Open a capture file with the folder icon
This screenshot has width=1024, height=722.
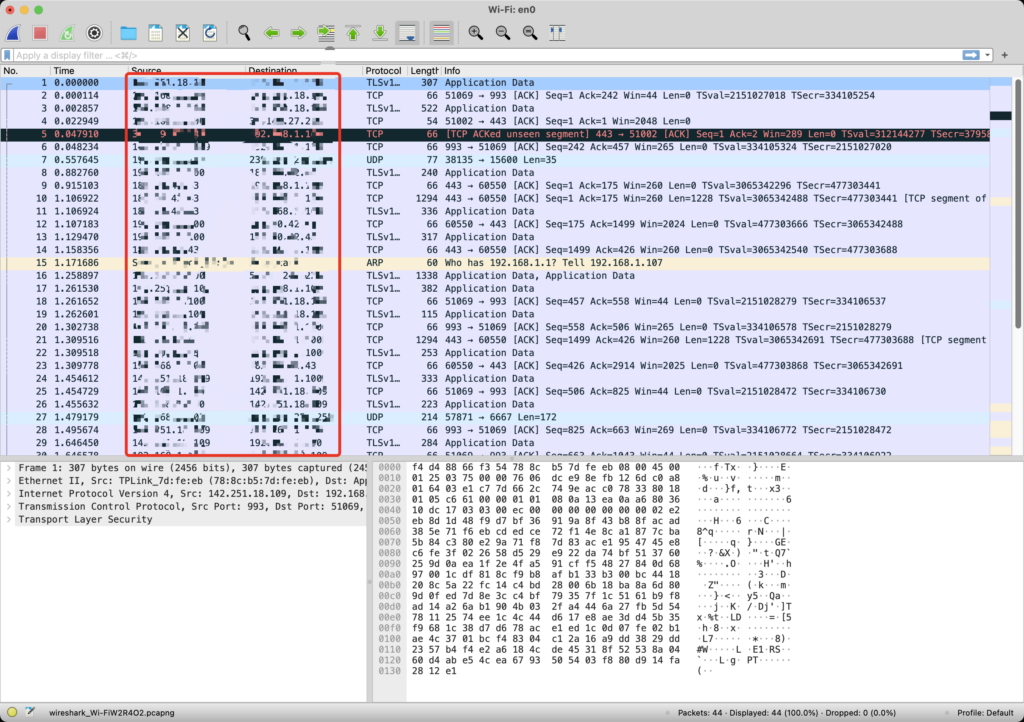click(129, 33)
